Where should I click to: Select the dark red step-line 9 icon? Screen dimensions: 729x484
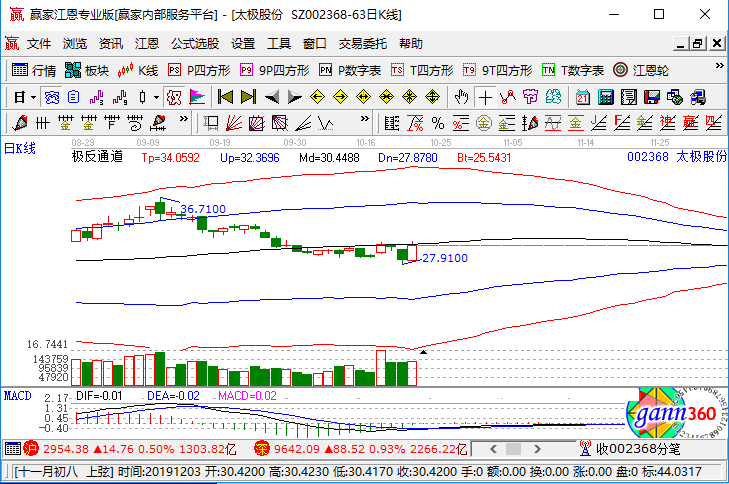click(x=119, y=98)
